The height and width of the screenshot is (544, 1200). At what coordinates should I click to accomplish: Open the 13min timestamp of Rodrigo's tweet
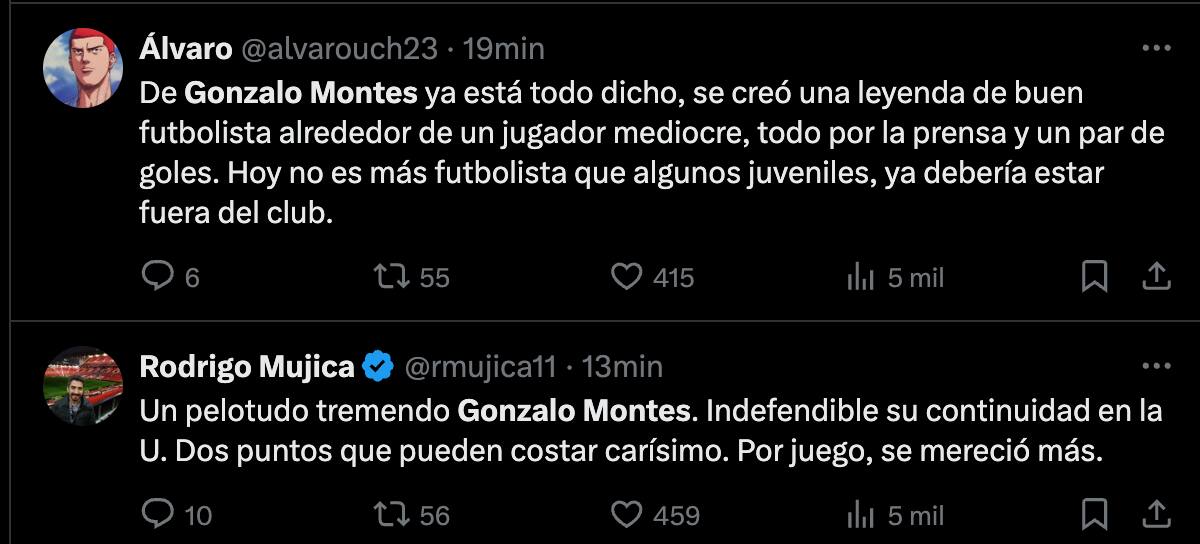click(x=622, y=367)
